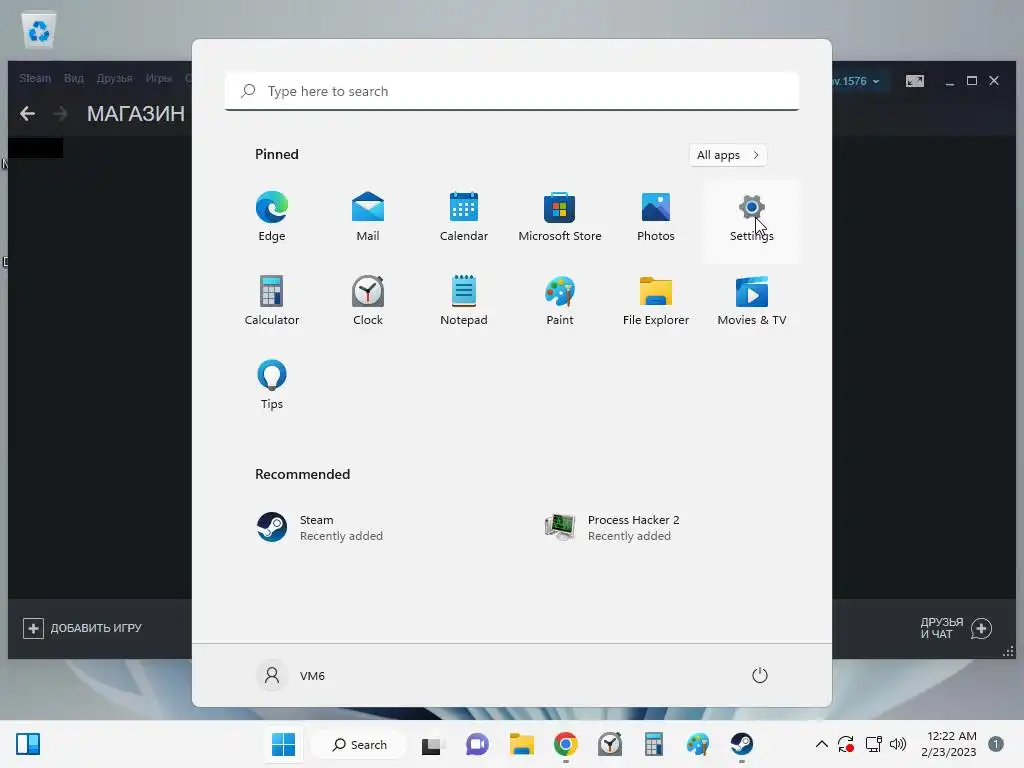The width and height of the screenshot is (1024, 768).
Task: Open Task View on the taskbar
Action: coord(432,744)
